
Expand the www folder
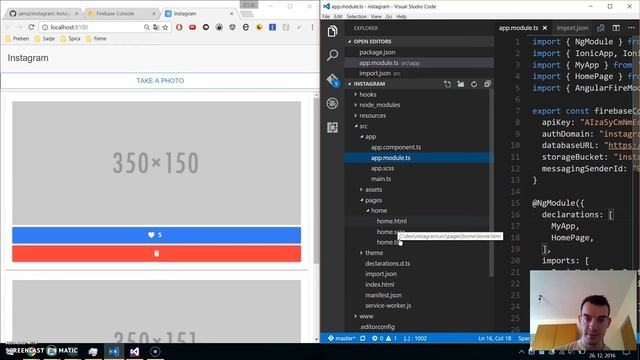(x=366, y=316)
